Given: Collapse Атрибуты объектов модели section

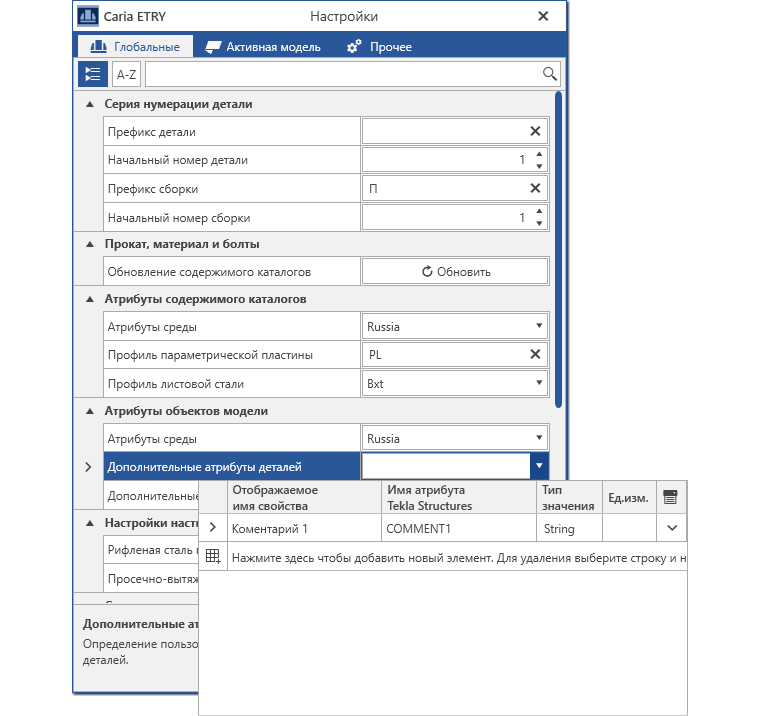Looking at the screenshot, I should [90, 412].
